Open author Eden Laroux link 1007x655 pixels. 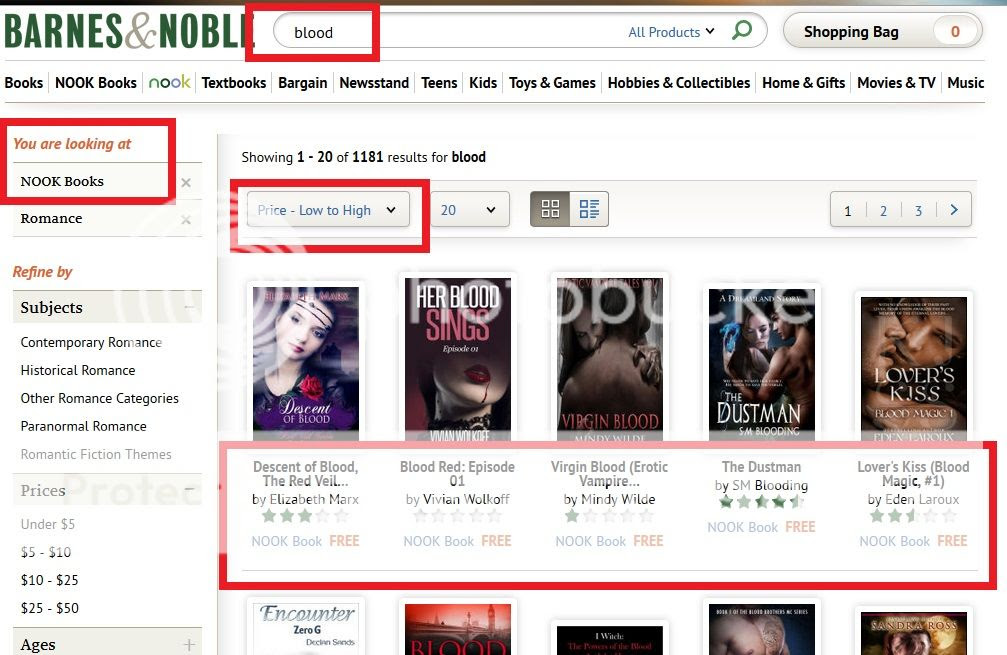pyautogui.click(x=922, y=499)
